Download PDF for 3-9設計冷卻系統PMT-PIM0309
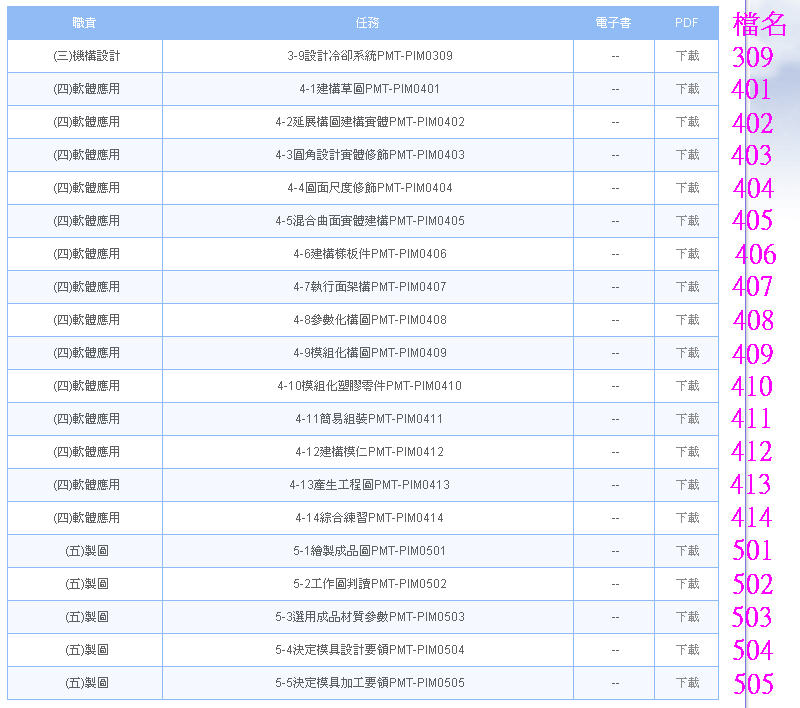Image resolution: width=800 pixels, height=708 pixels. [x=687, y=56]
